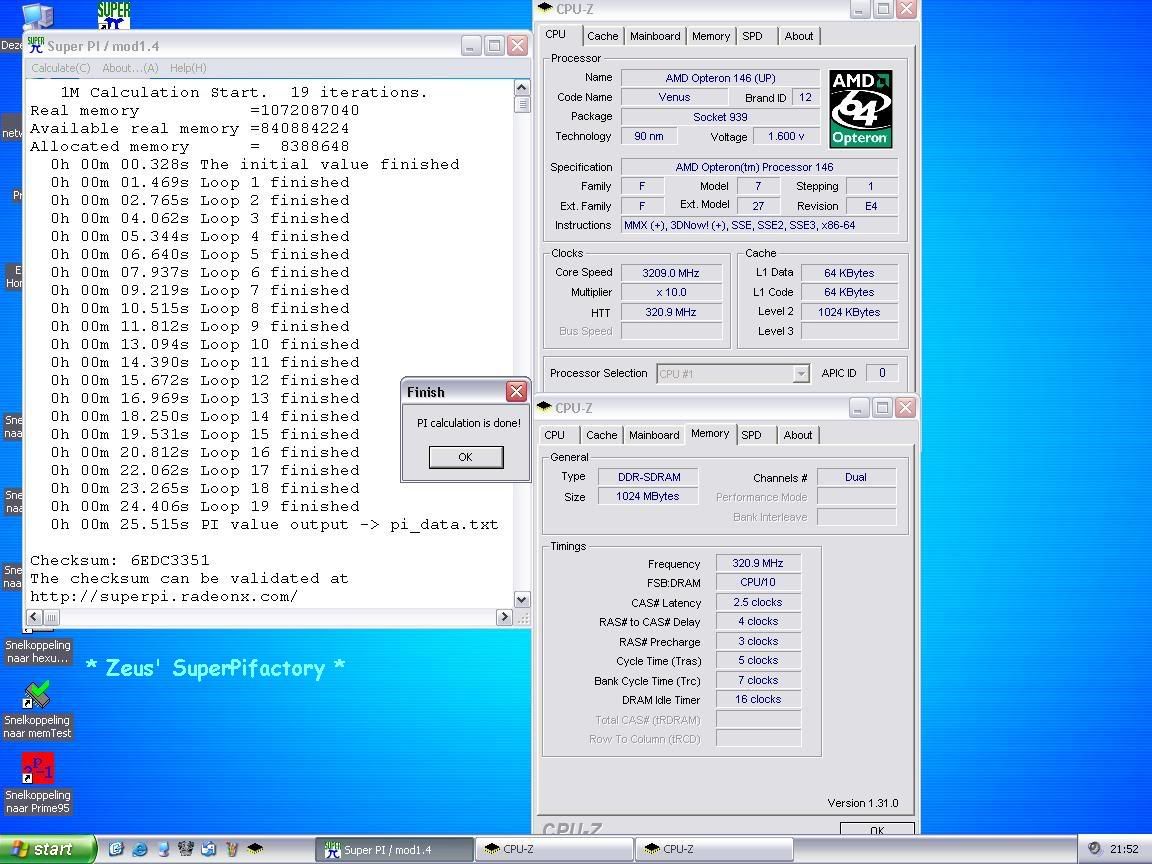Image resolution: width=1152 pixels, height=864 pixels.
Task: Open the About...(A) menu in Super PI
Action: [130, 68]
